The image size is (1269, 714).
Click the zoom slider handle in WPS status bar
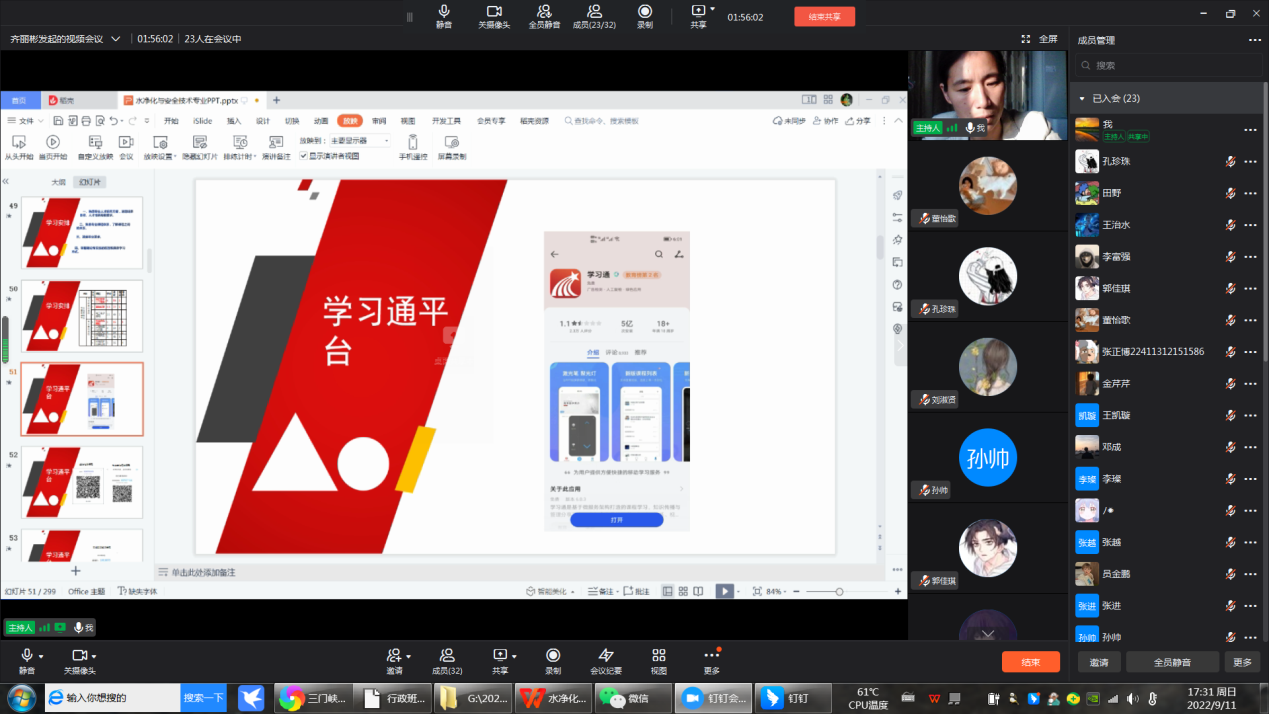(839, 592)
